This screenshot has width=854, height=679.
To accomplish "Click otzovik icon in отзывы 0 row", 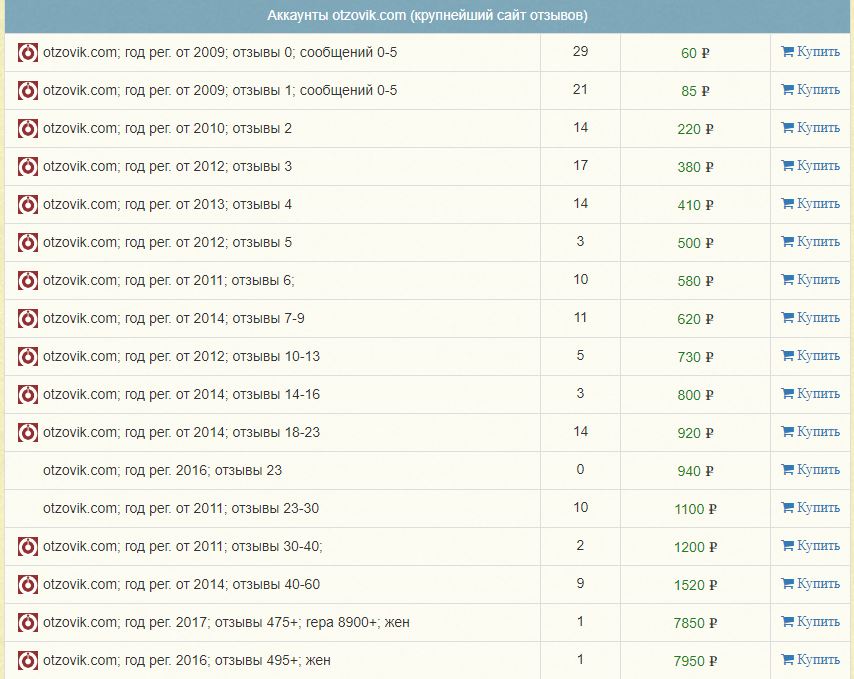I will tap(28, 53).
